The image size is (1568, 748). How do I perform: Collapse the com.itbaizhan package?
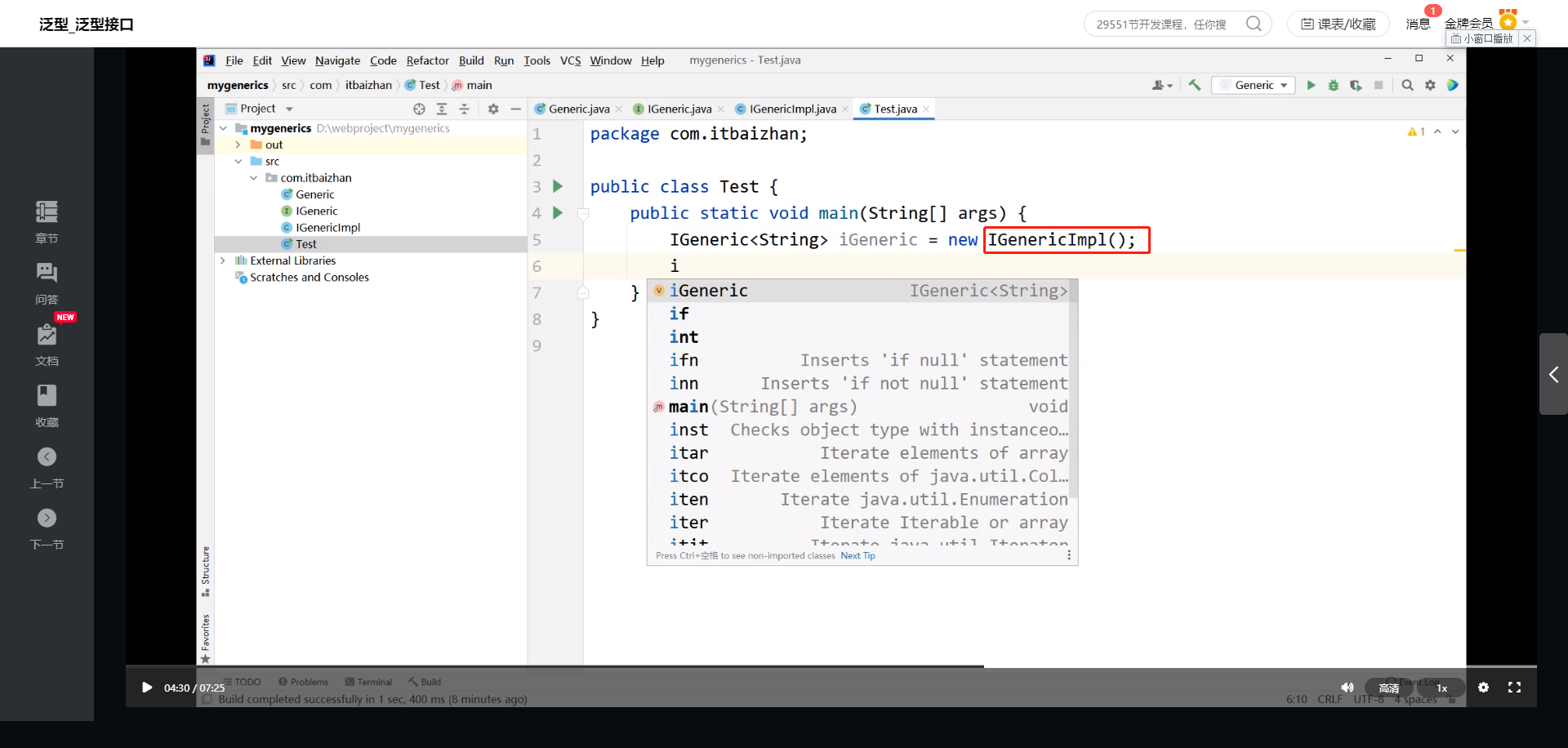click(253, 178)
